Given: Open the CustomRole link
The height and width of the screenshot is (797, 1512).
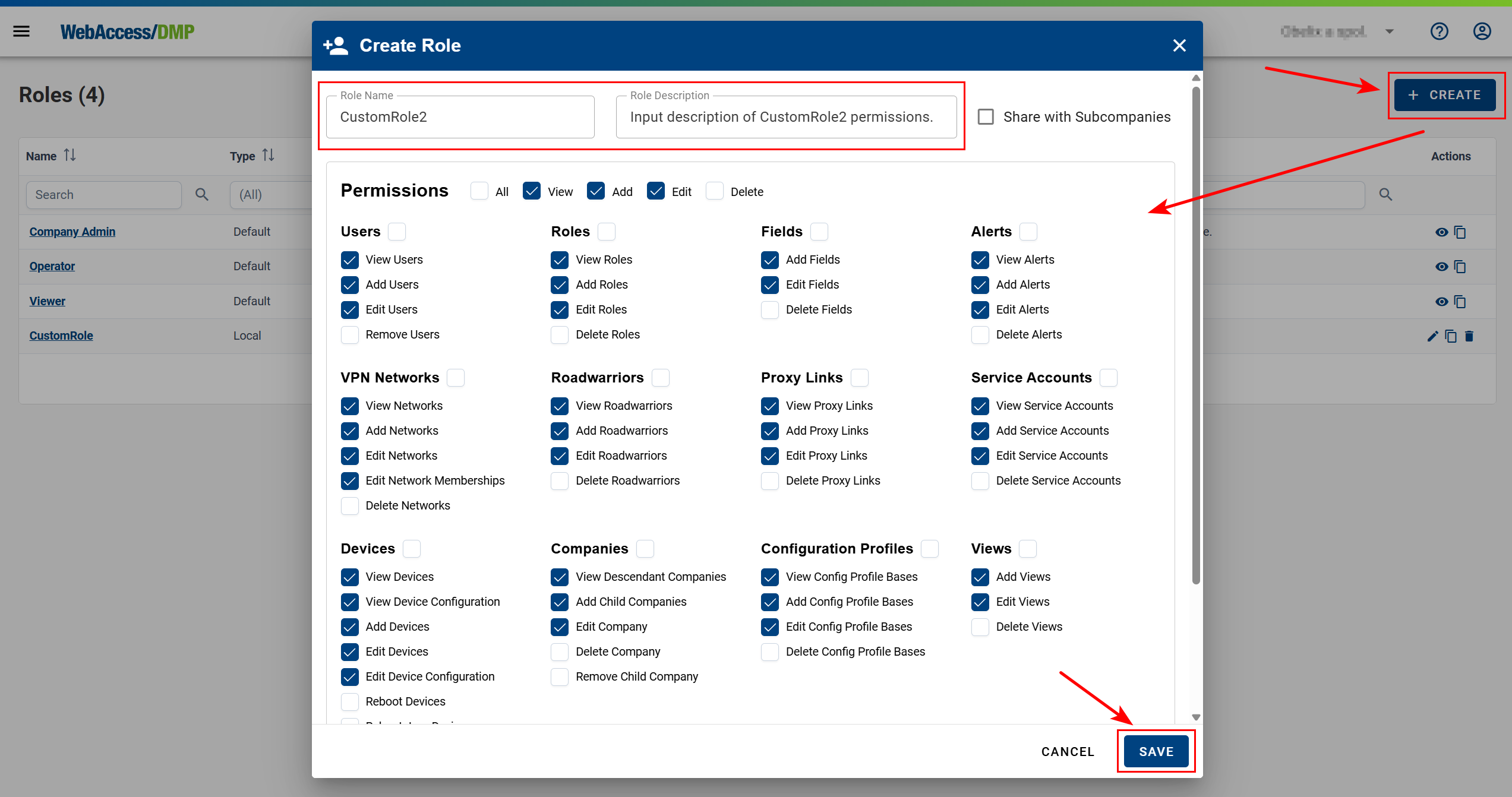Looking at the screenshot, I should pos(61,336).
